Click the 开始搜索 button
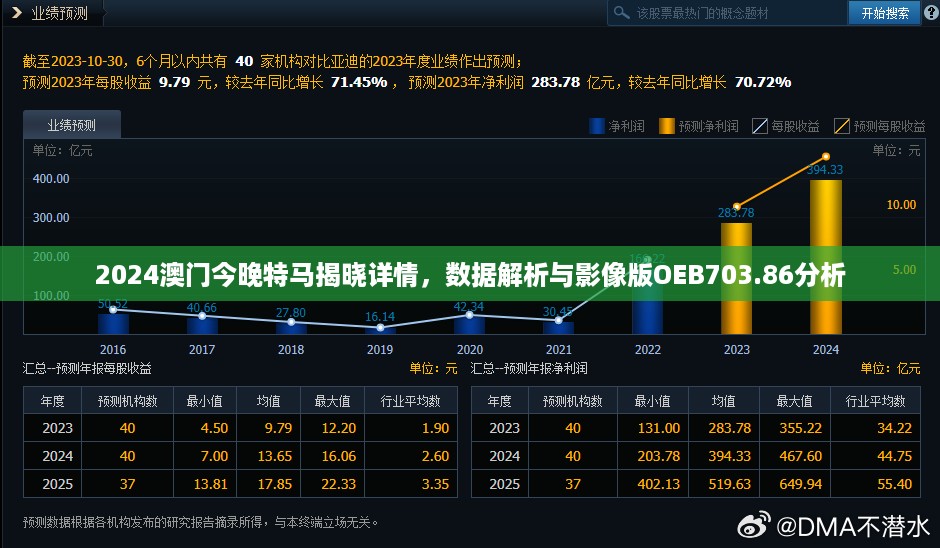Image resolution: width=940 pixels, height=548 pixels. coord(884,13)
